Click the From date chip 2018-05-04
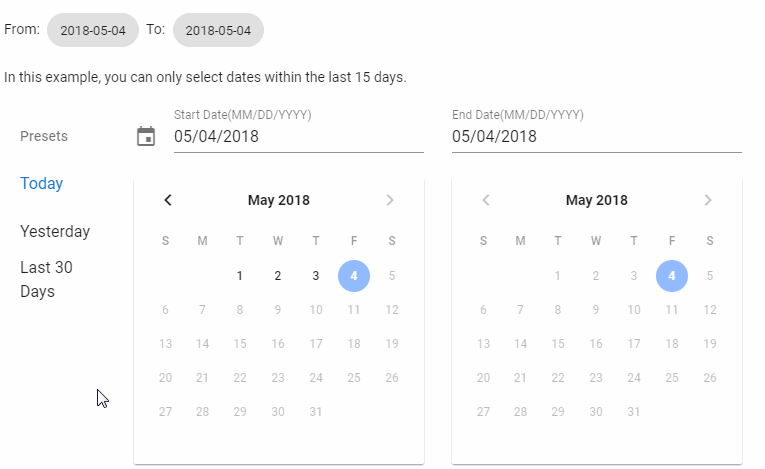The image size is (765, 469). click(93, 30)
